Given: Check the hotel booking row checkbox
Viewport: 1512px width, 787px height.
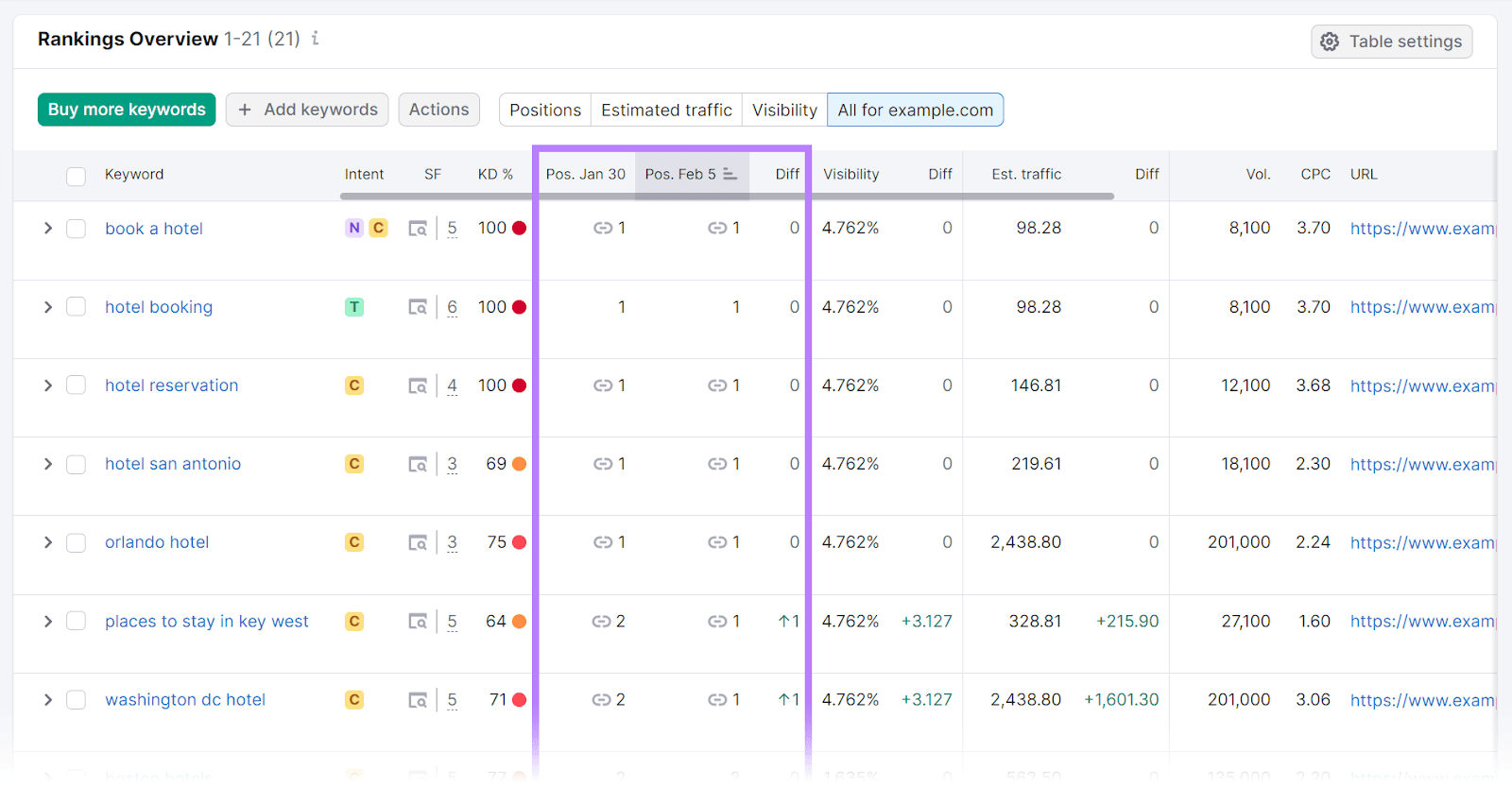Looking at the screenshot, I should (77, 307).
